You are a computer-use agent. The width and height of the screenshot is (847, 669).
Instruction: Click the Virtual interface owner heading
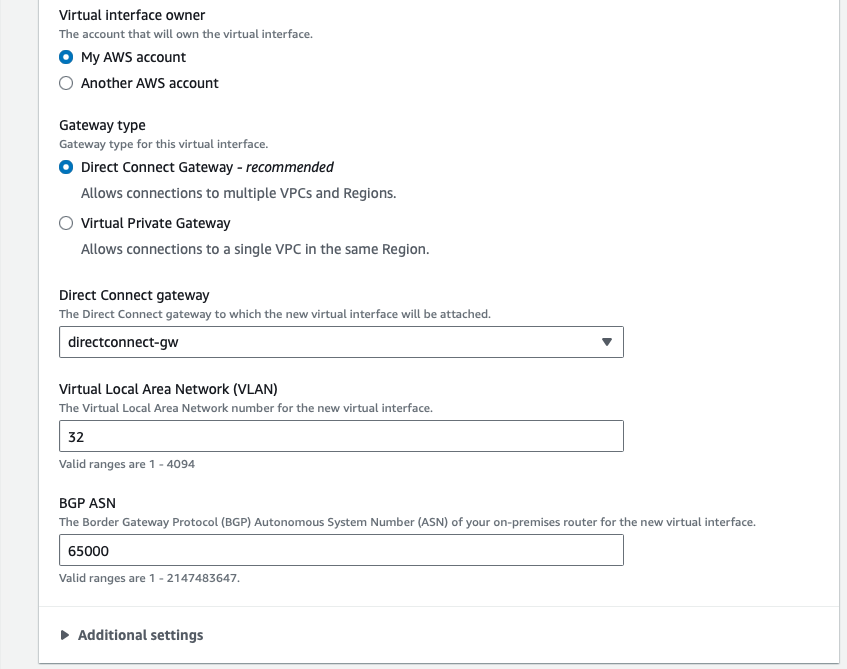pos(132,15)
